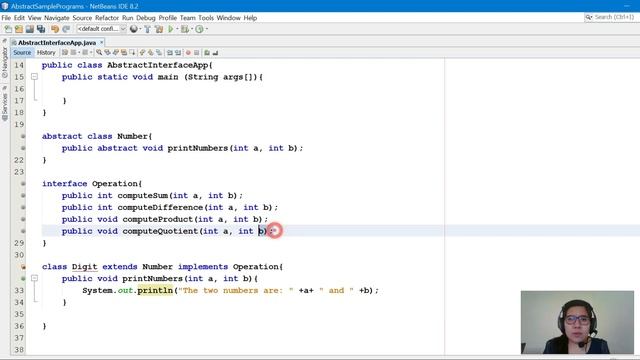Viewport: 640px width, 360px height.
Task: Open the Team menu
Action: [x=188, y=18]
